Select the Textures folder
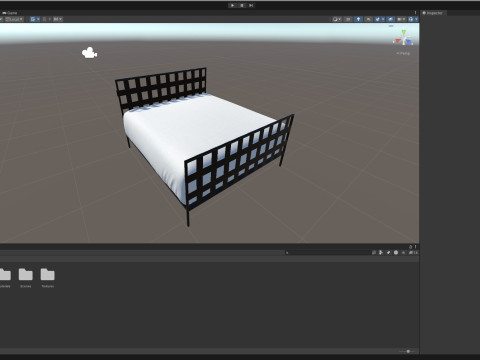This screenshot has width=480, height=360. pyautogui.click(x=48, y=278)
